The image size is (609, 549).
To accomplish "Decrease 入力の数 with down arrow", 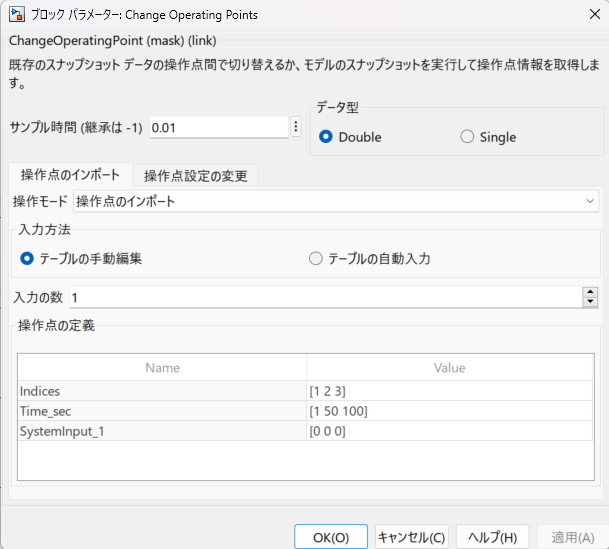I will (590, 302).
